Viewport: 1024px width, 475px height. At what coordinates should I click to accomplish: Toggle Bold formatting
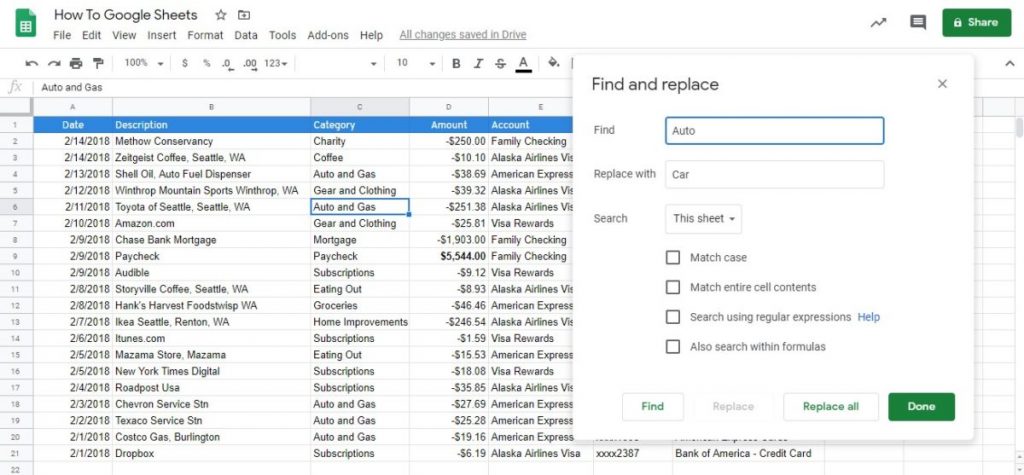click(456, 63)
